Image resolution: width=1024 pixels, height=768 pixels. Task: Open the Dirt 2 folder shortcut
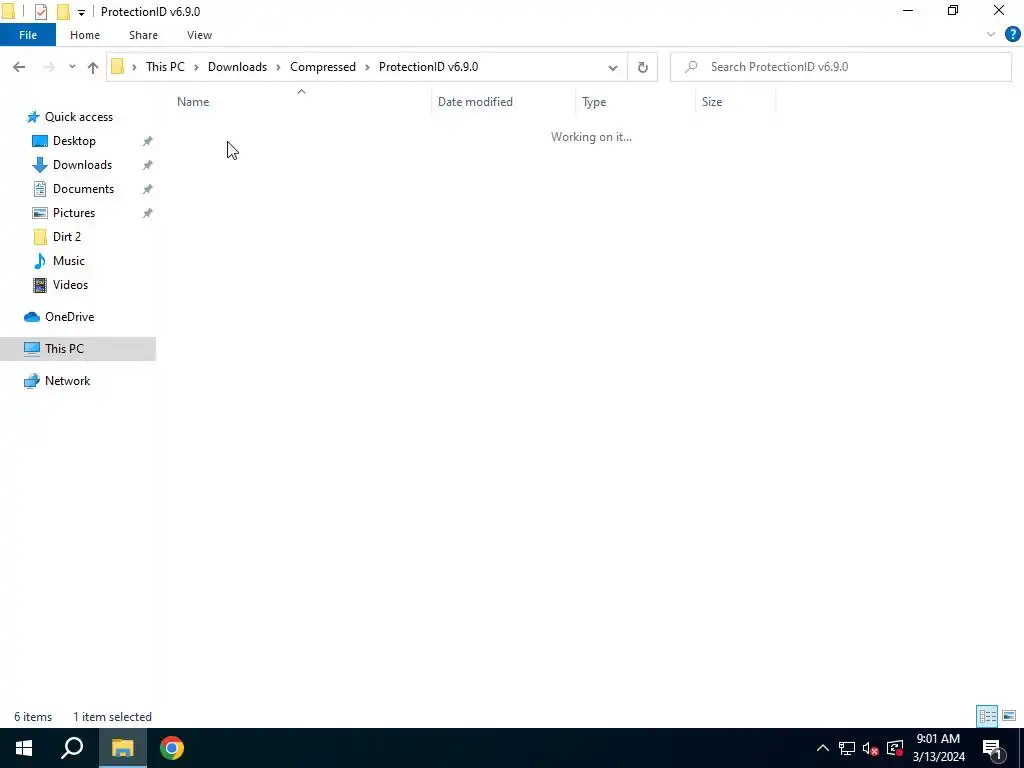67,236
